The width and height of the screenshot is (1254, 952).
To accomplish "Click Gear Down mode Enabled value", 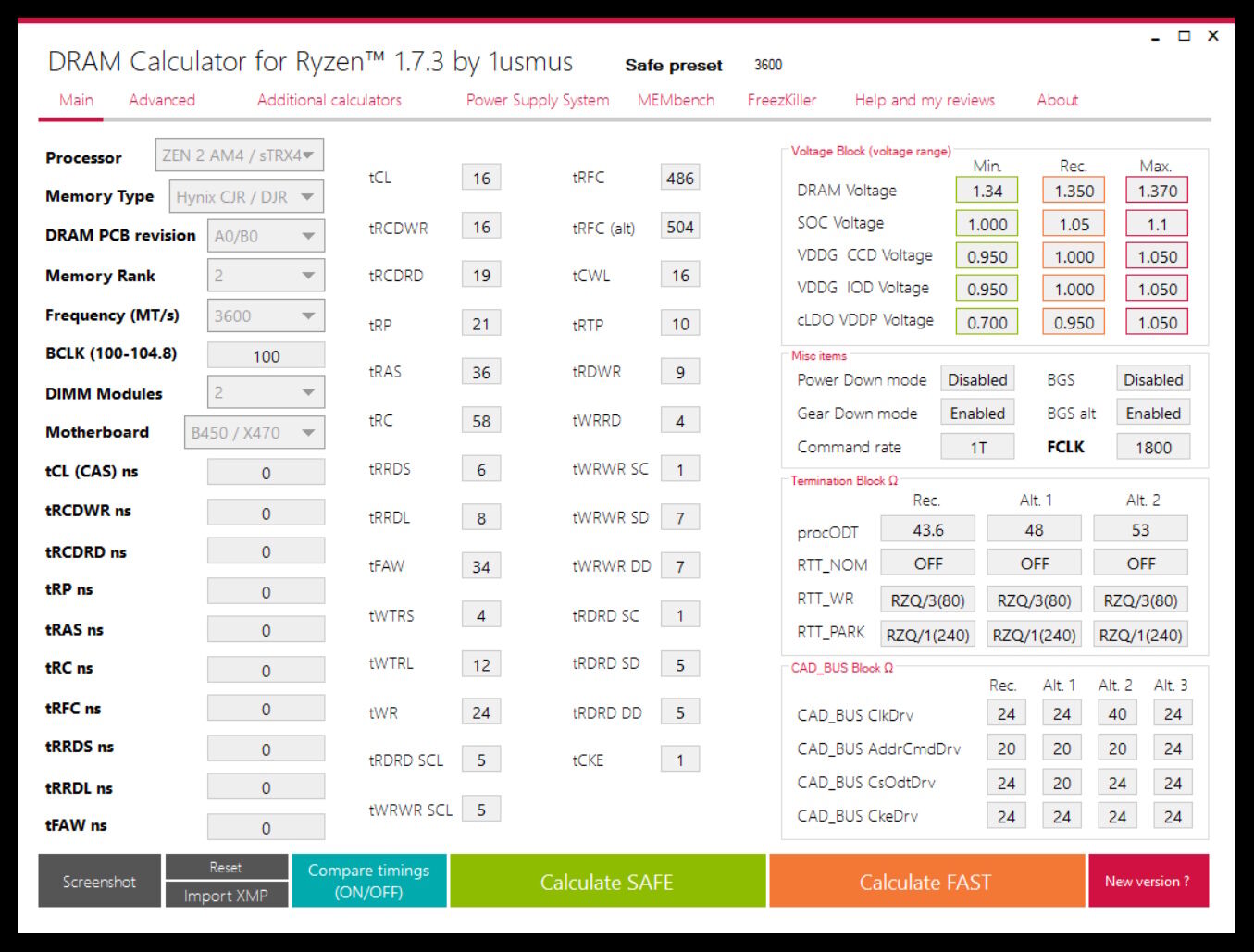I will pos(977,413).
